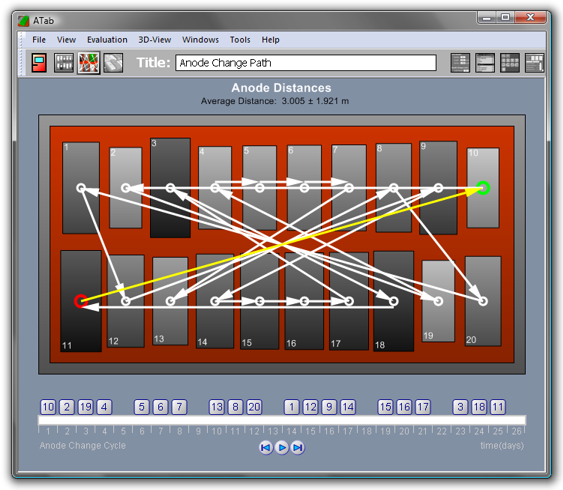Click the Average Distance text
Screen dimensions: 563x490
[x=275, y=101]
